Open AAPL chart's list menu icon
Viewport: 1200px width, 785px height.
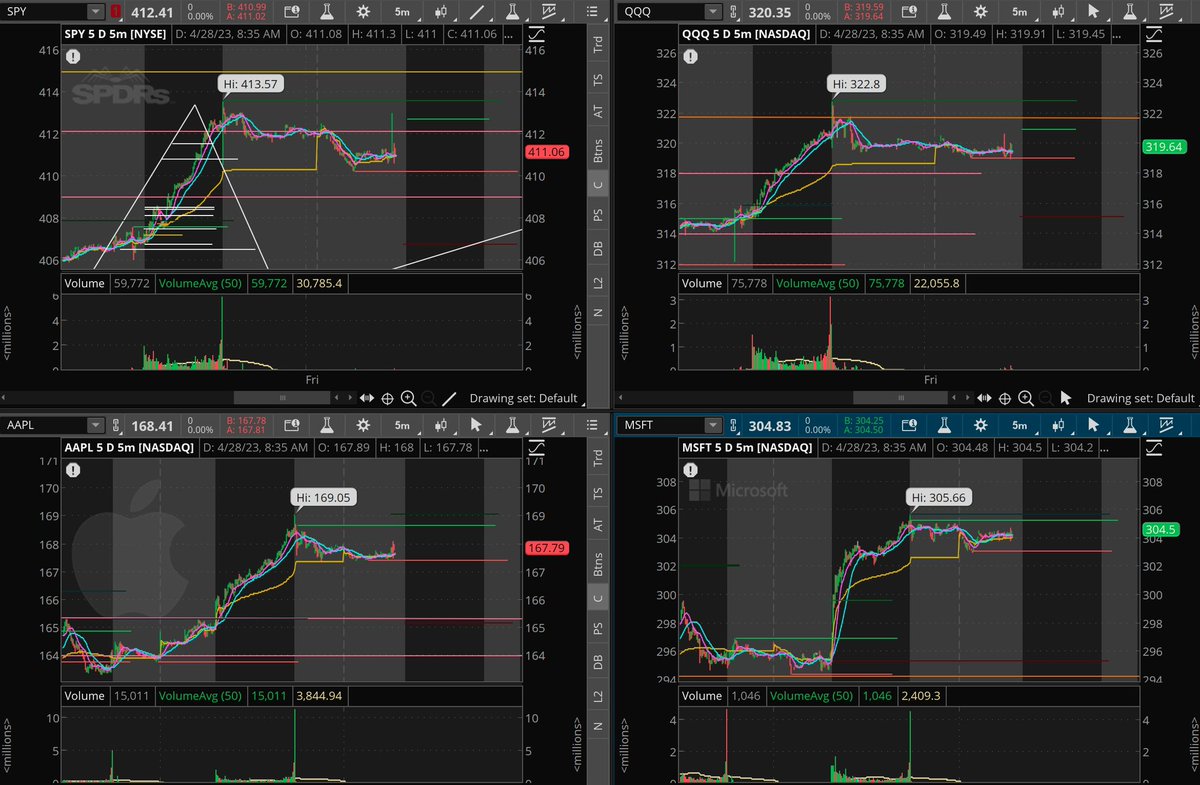[594, 424]
